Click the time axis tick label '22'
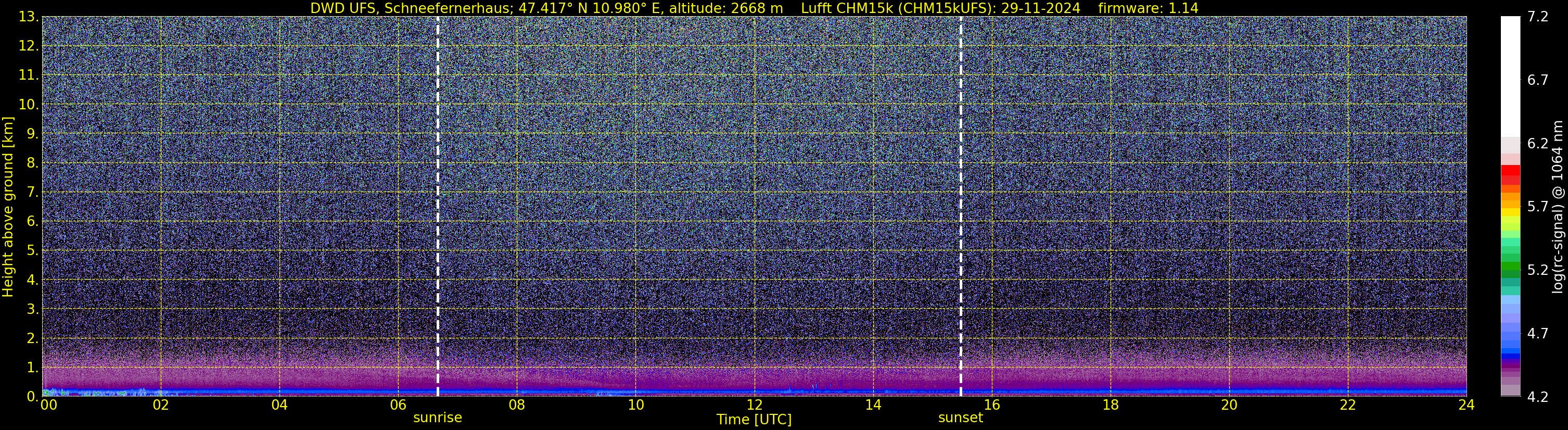 (1348, 405)
